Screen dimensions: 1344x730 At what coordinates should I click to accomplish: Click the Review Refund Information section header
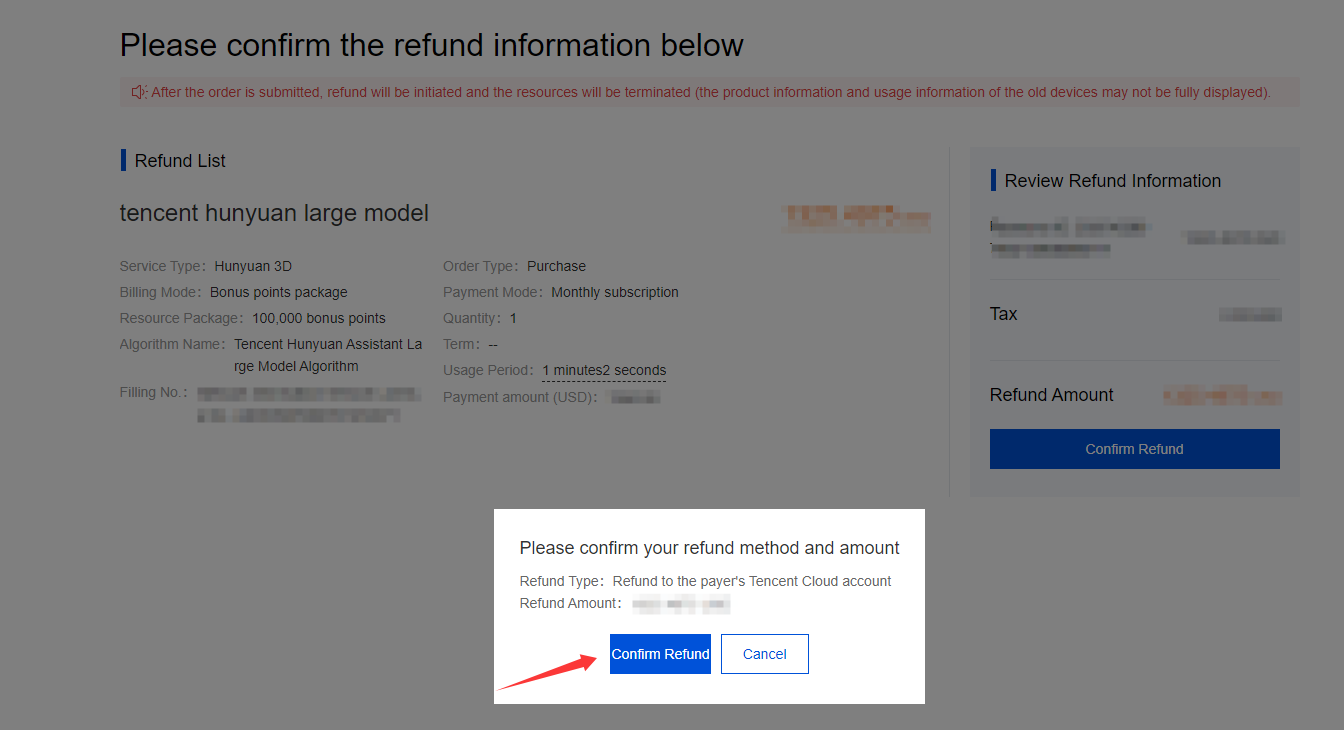1112,180
